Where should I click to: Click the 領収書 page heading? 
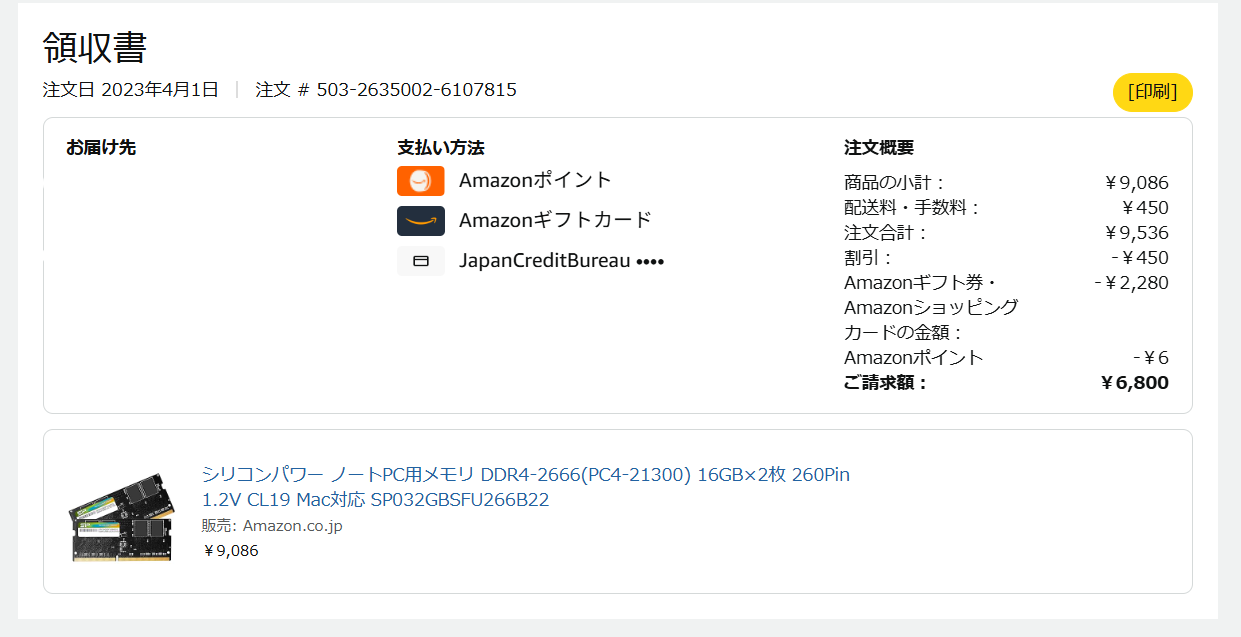tap(95, 47)
